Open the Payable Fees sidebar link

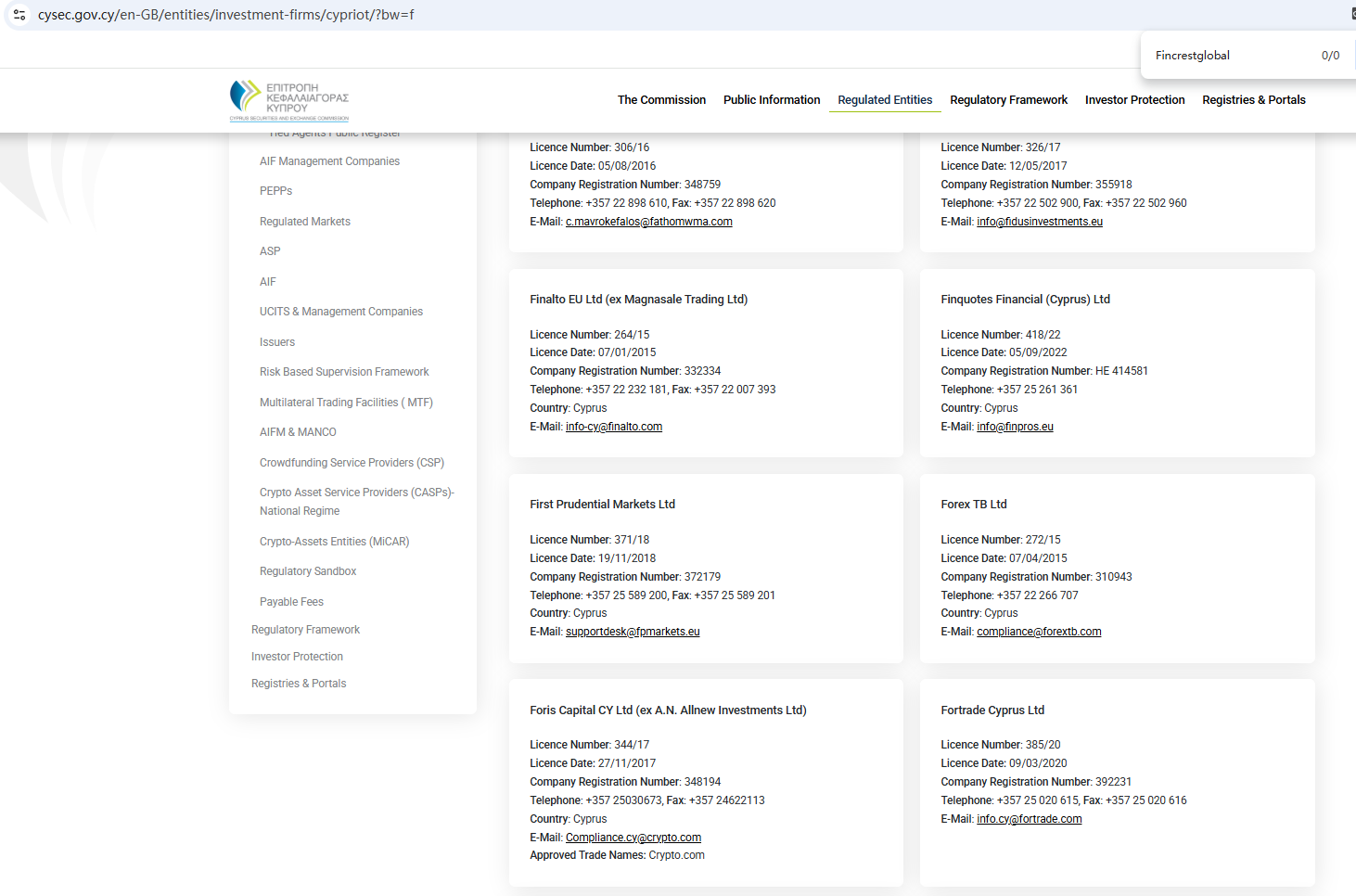(291, 602)
